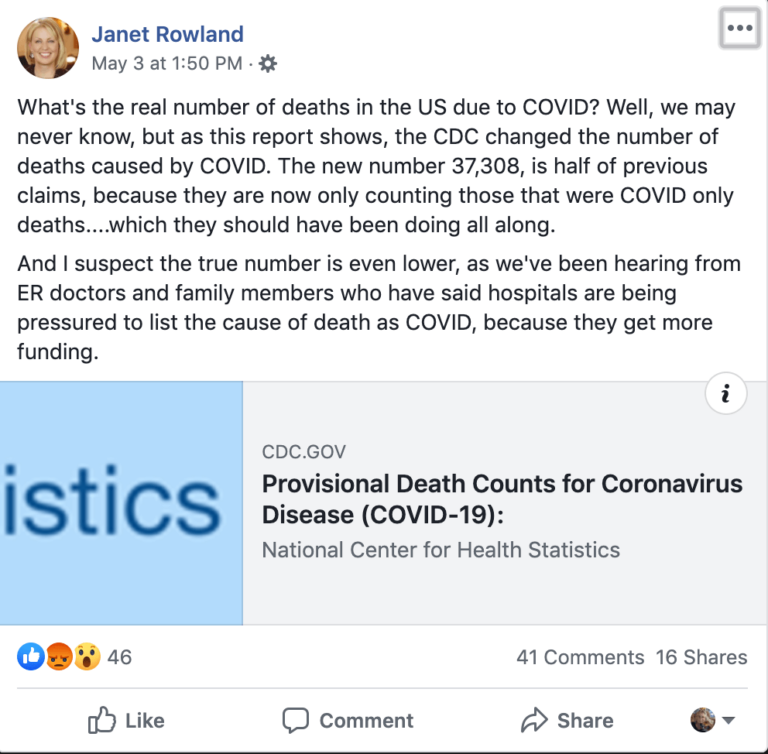Click the blue "istics" link preview image
The width and height of the screenshot is (768, 754).
coord(121,503)
